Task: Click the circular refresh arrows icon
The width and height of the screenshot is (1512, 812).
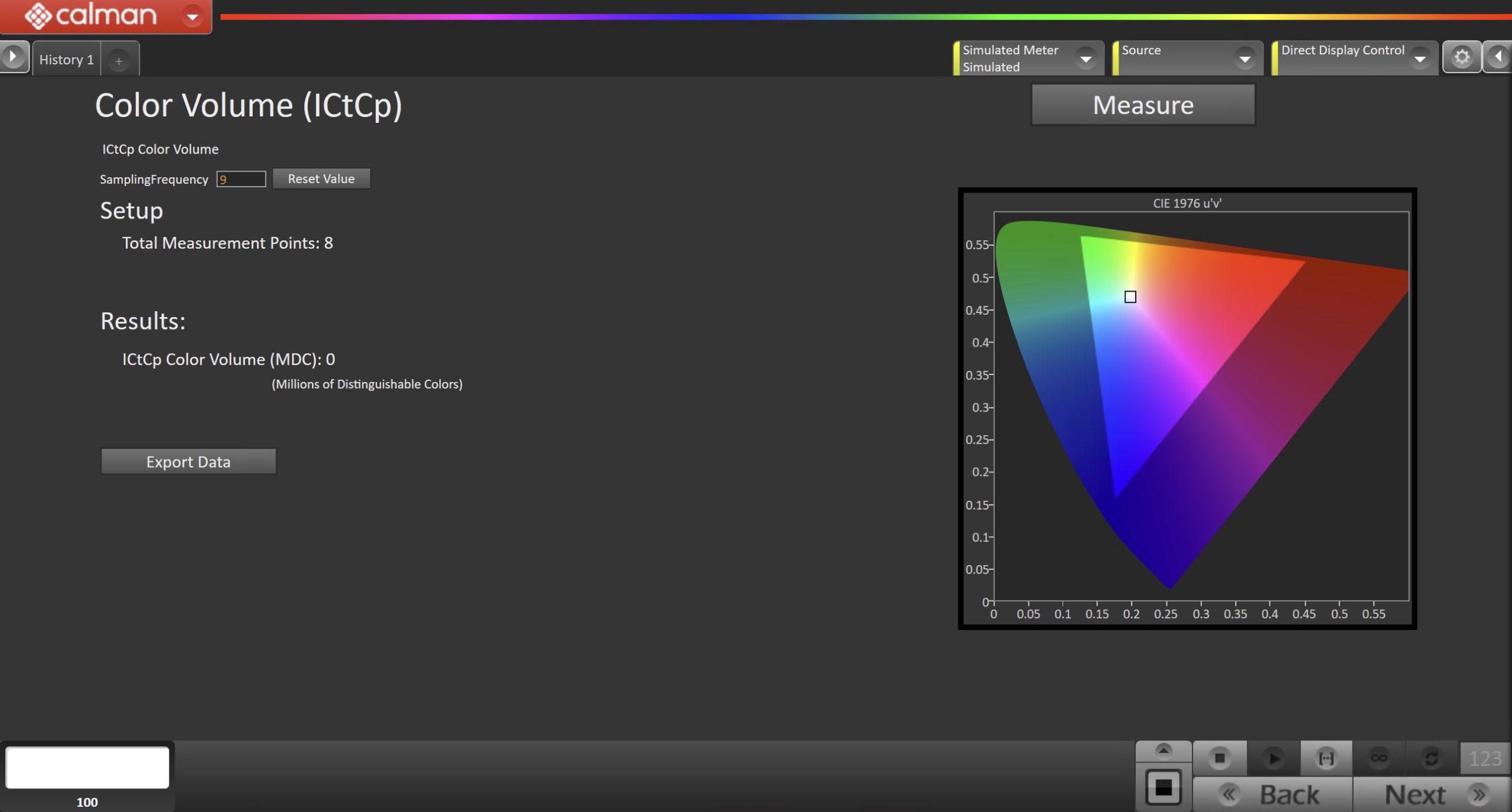Action: click(x=1431, y=758)
